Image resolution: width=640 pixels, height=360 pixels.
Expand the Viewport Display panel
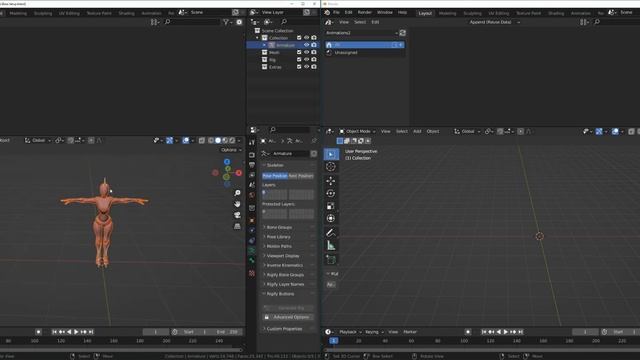288,256
